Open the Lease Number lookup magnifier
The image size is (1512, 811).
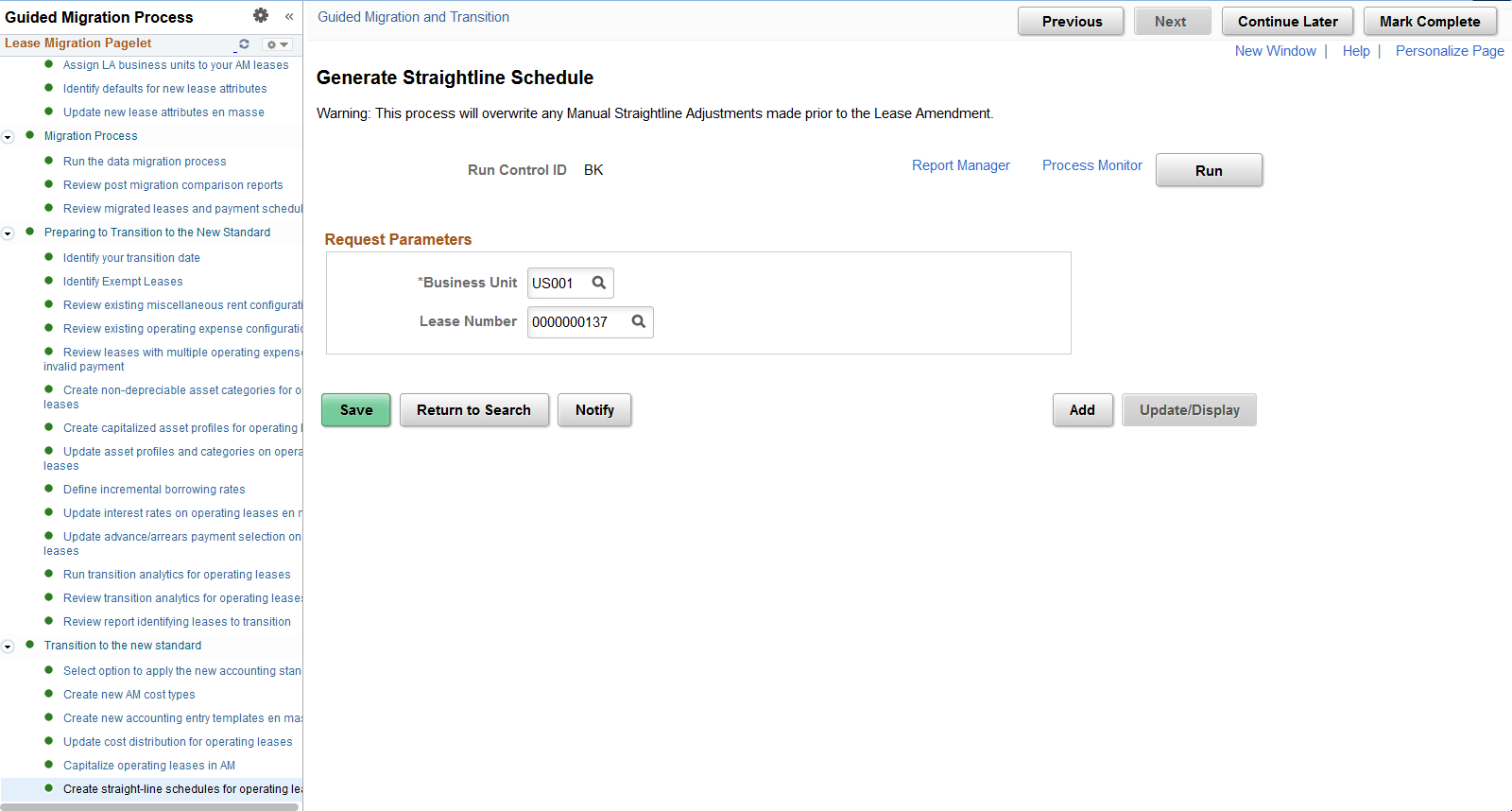[x=639, y=321]
